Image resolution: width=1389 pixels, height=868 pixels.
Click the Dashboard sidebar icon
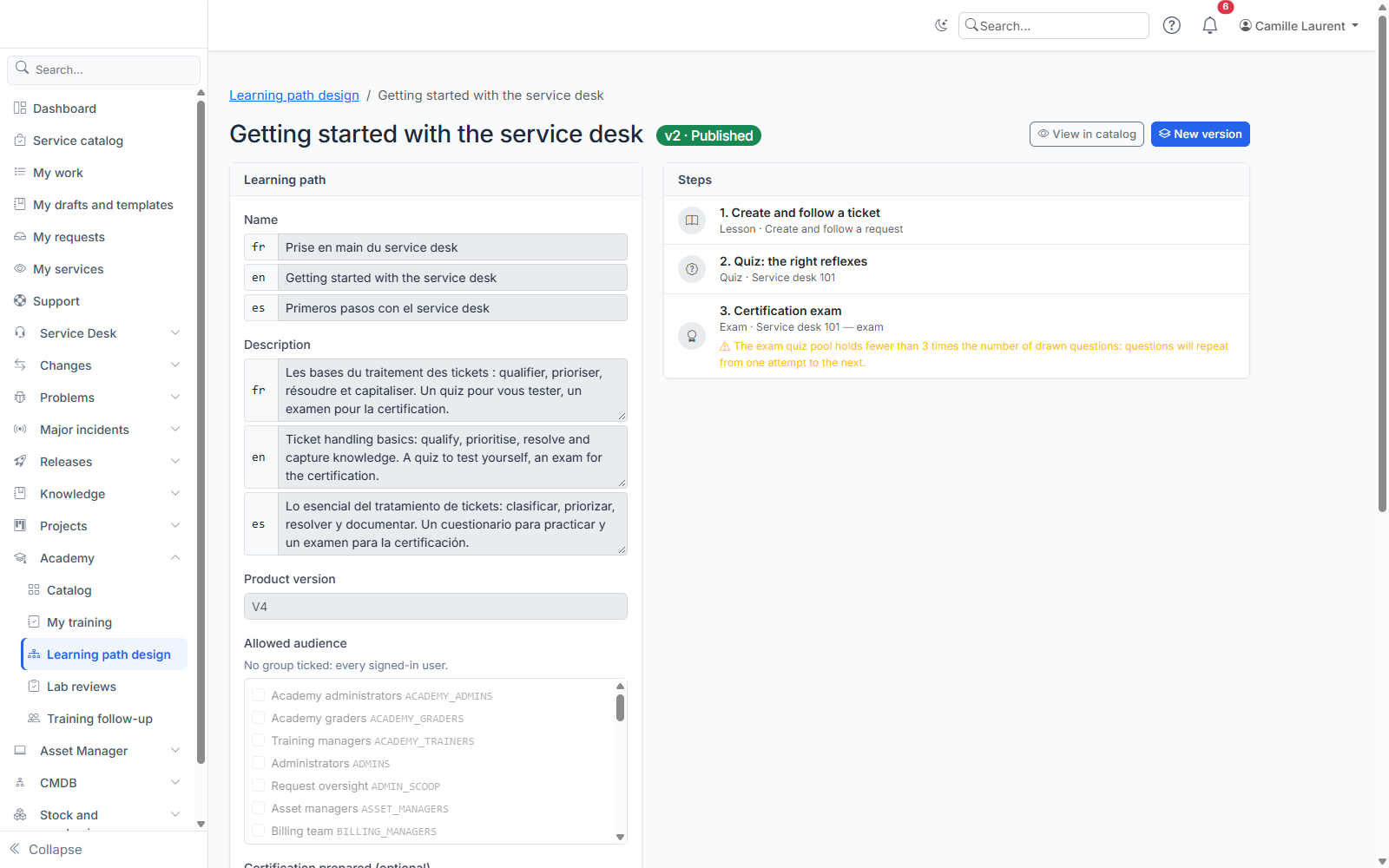20,108
